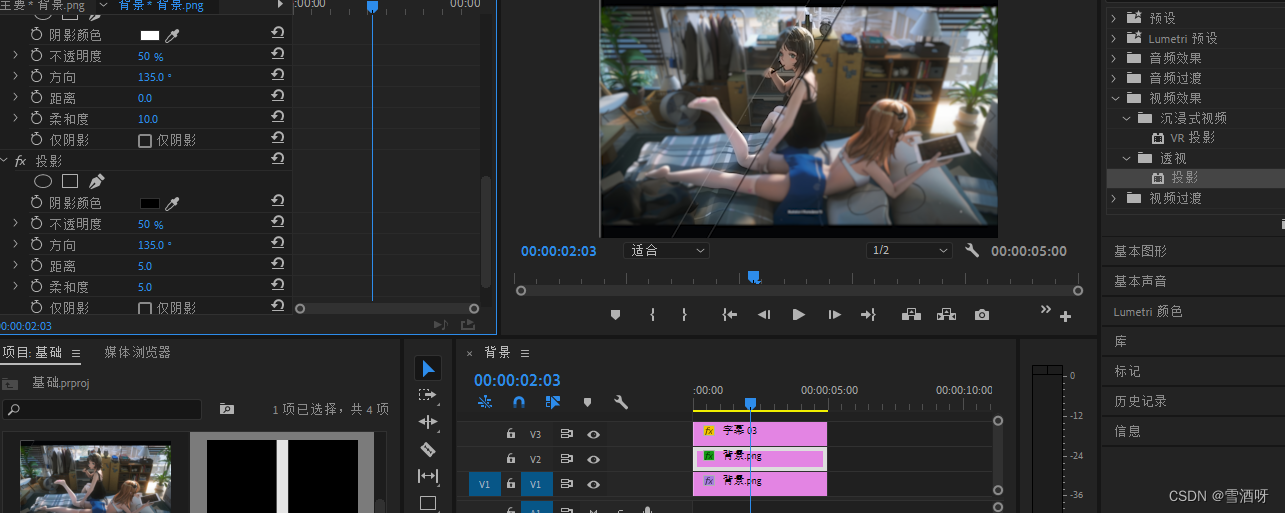1285x513 pixels.
Task: Expand the 视频过渡 folder
Action: [x=1114, y=198]
